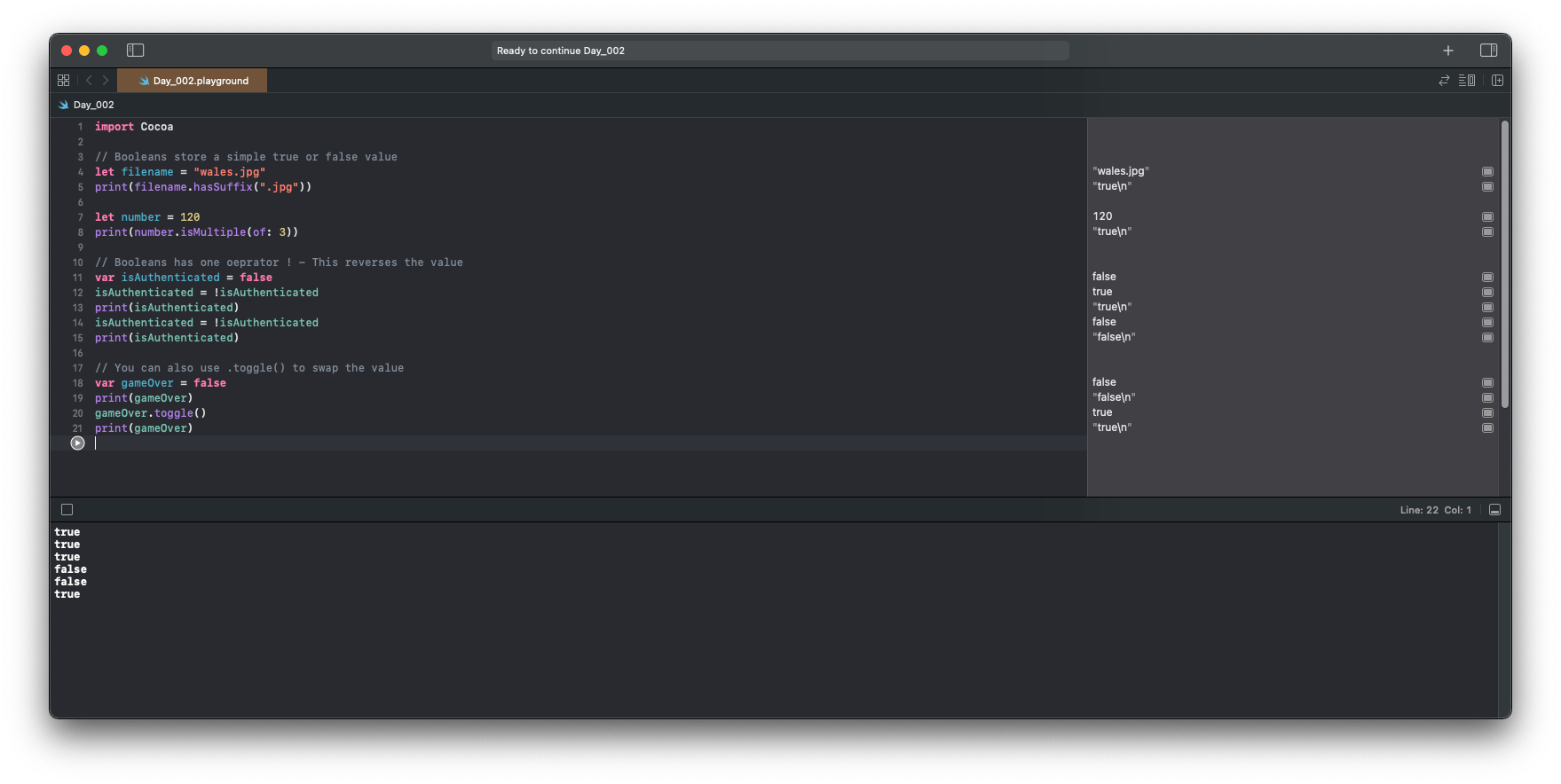The image size is (1561, 784).
Task: Show result for line 11 false
Action: [1487, 277]
